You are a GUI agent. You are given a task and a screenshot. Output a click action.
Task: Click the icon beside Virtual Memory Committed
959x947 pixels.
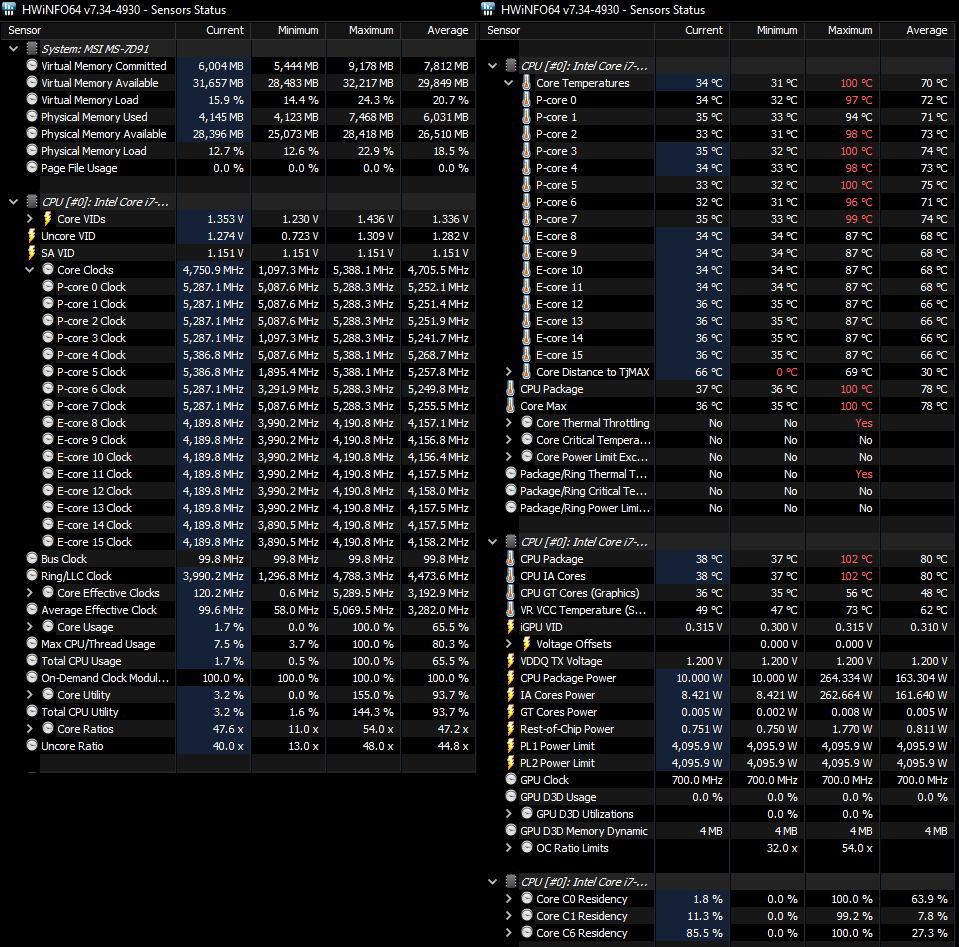tap(32, 65)
